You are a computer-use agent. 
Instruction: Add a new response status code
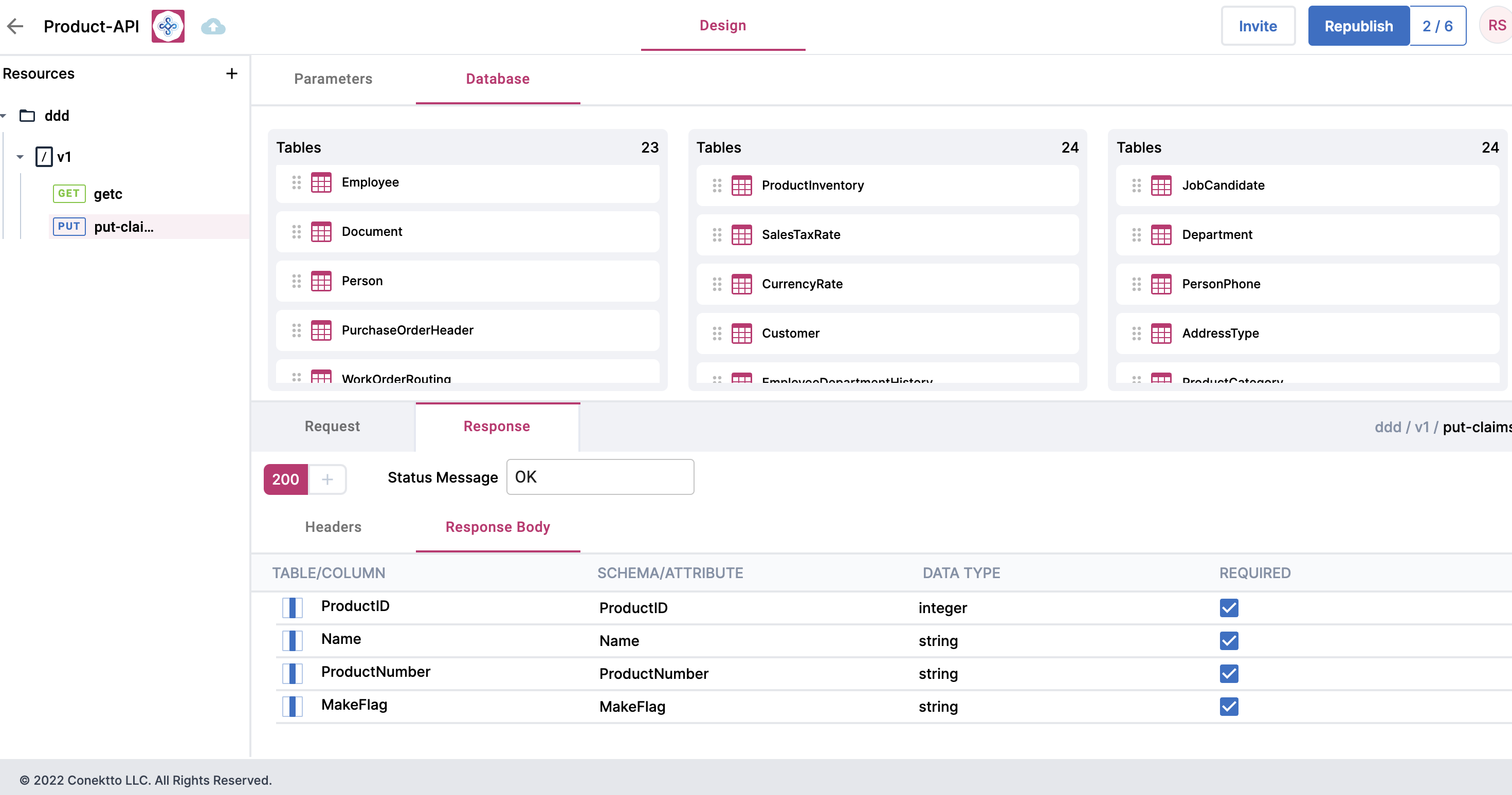(x=327, y=479)
